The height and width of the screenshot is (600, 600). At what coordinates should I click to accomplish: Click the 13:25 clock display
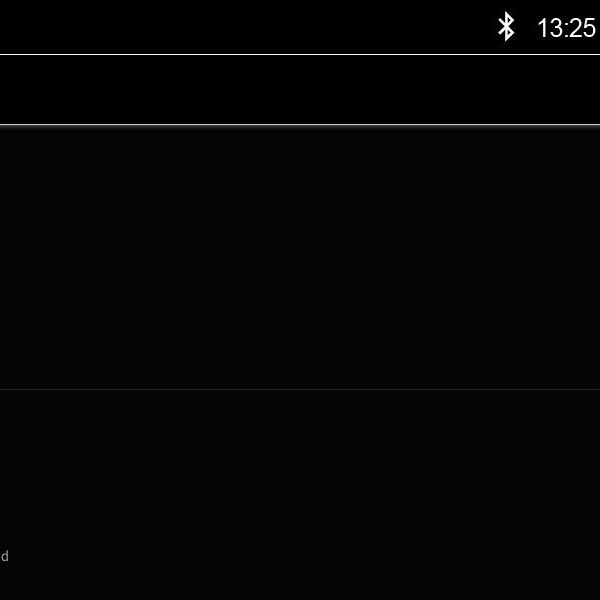pos(567,28)
